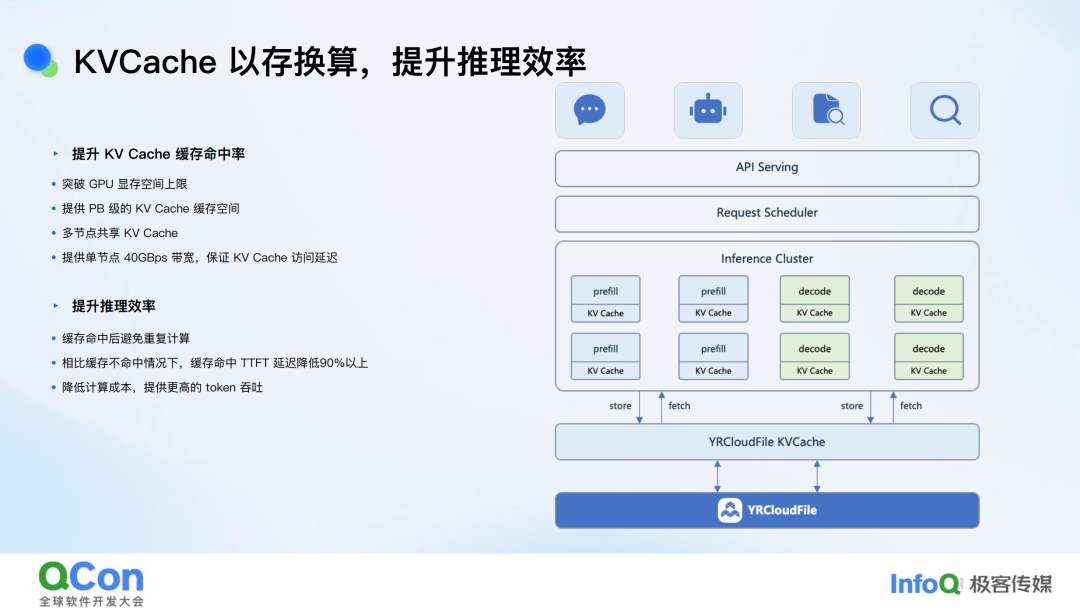1080x614 pixels.
Task: Expand the 提升 KV Cache 缓存命中率 arrow
Action: [56, 154]
